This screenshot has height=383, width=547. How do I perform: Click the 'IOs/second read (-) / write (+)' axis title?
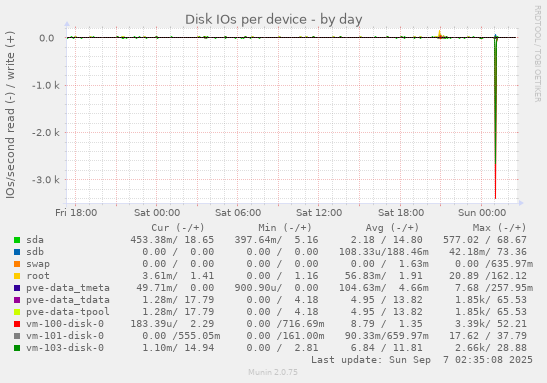[10, 115]
